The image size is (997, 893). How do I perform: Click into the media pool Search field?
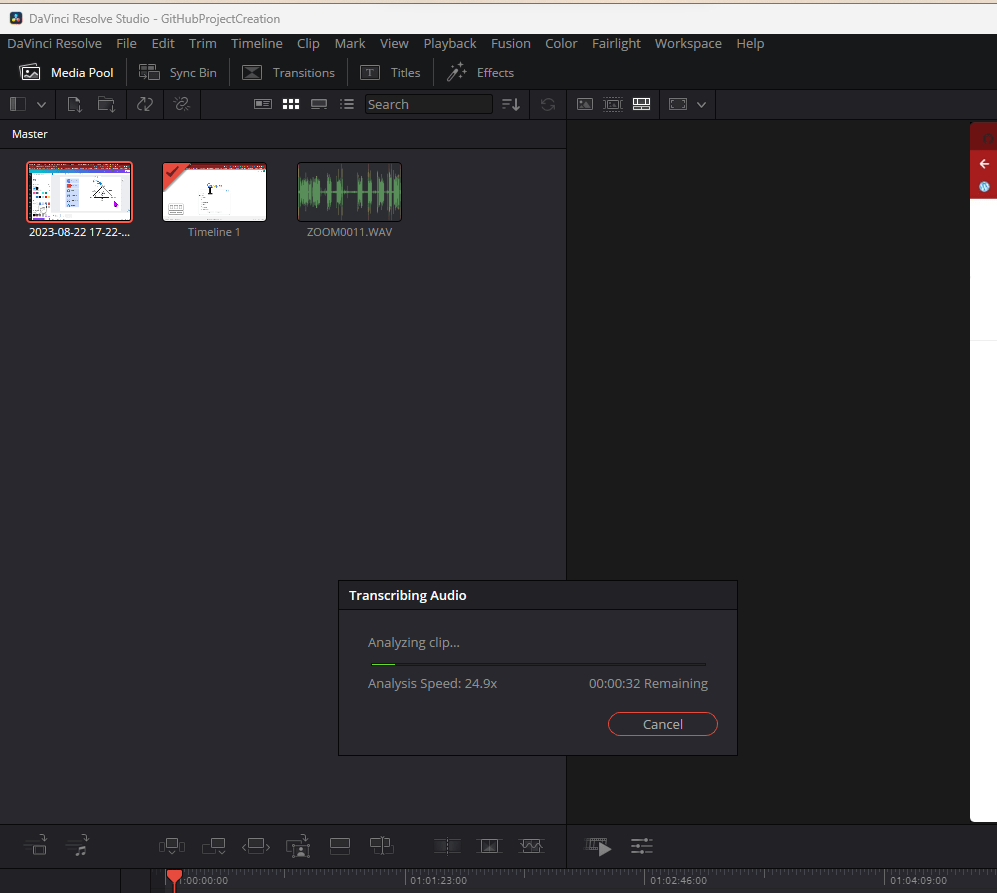pos(429,104)
